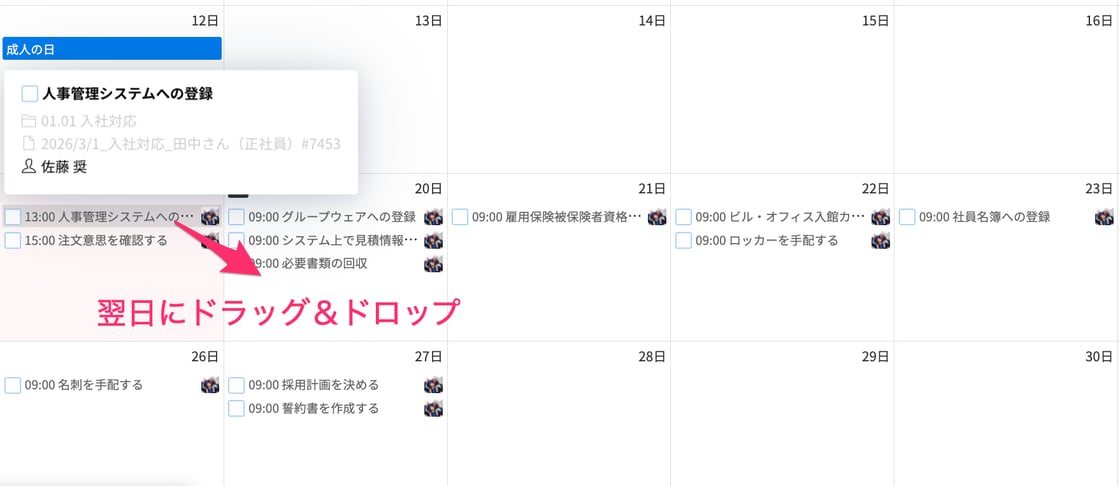Click avatar icon beside 誓約書を作成する task

434,409
